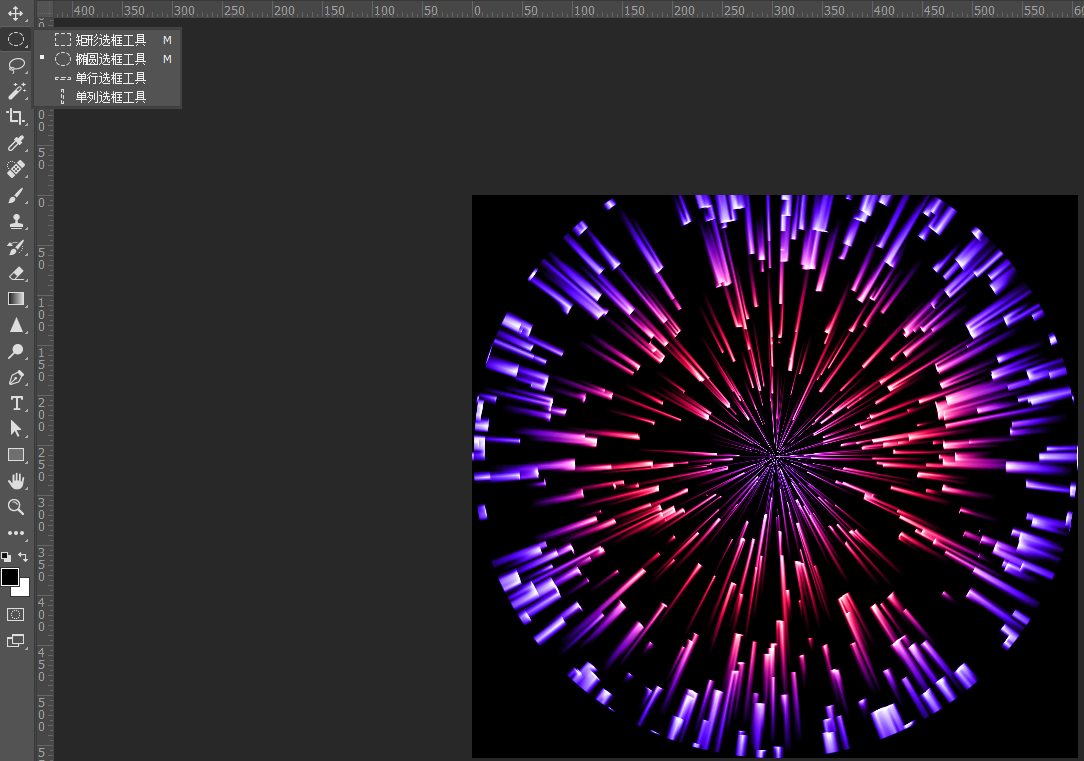Select the Move tool
Image resolution: width=1084 pixels, height=761 pixels.
pos(16,14)
